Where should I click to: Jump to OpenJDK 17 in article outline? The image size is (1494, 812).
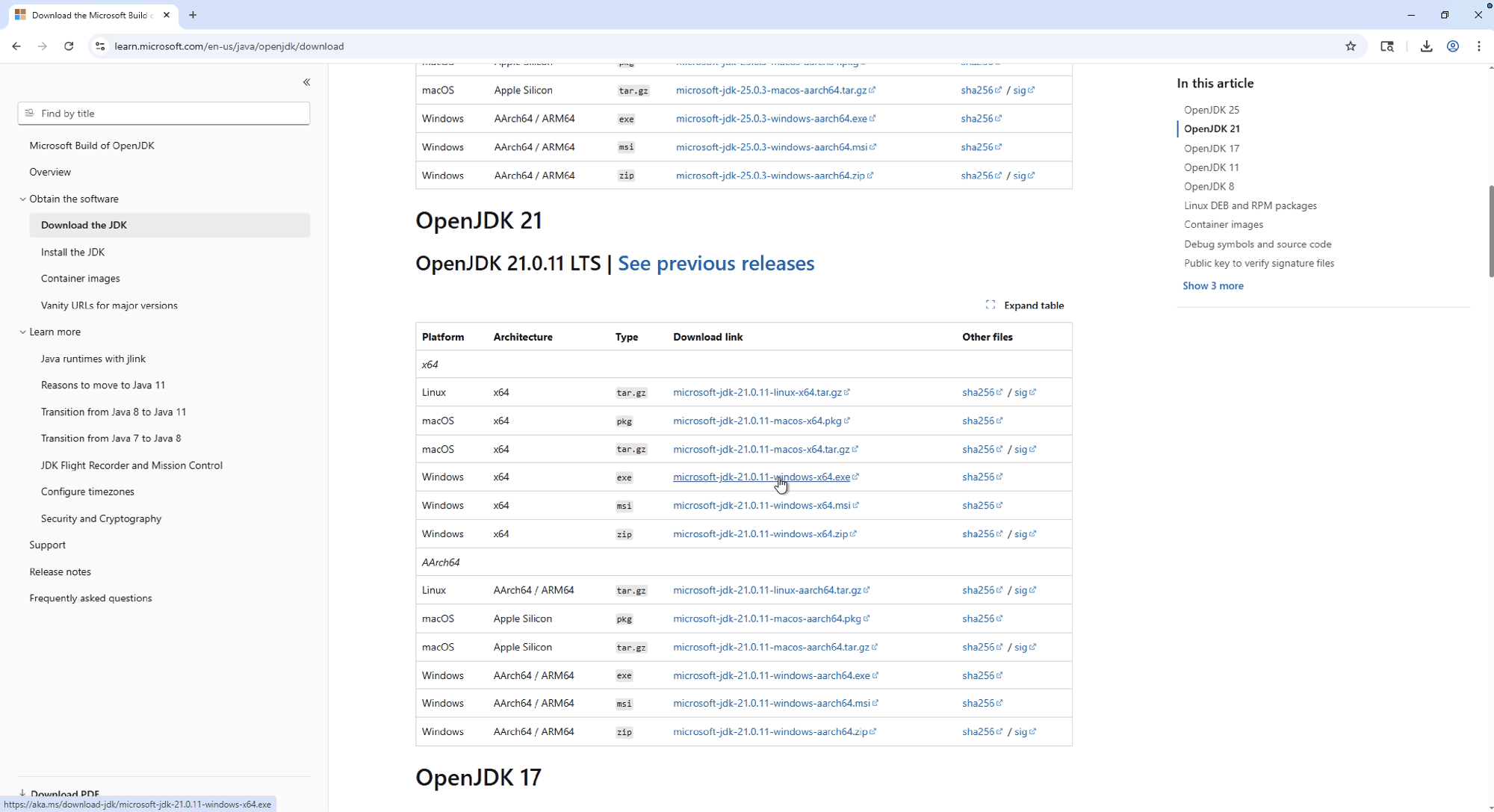[1211, 149]
